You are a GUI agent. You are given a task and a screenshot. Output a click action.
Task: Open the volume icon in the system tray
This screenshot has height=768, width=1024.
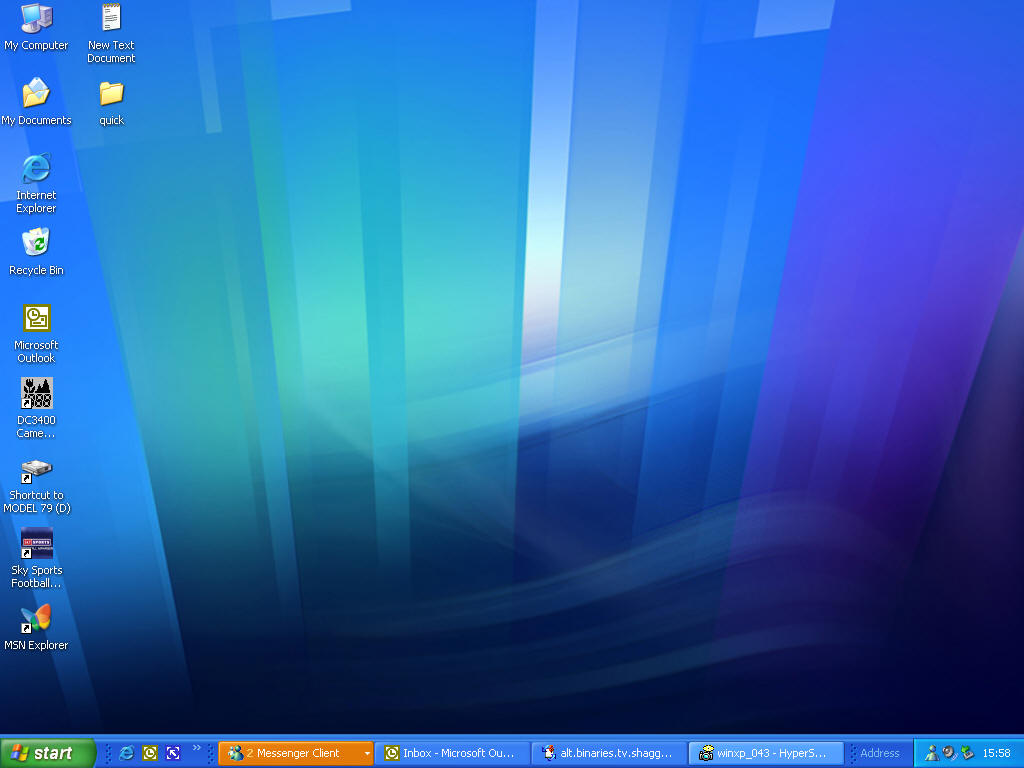tap(947, 753)
